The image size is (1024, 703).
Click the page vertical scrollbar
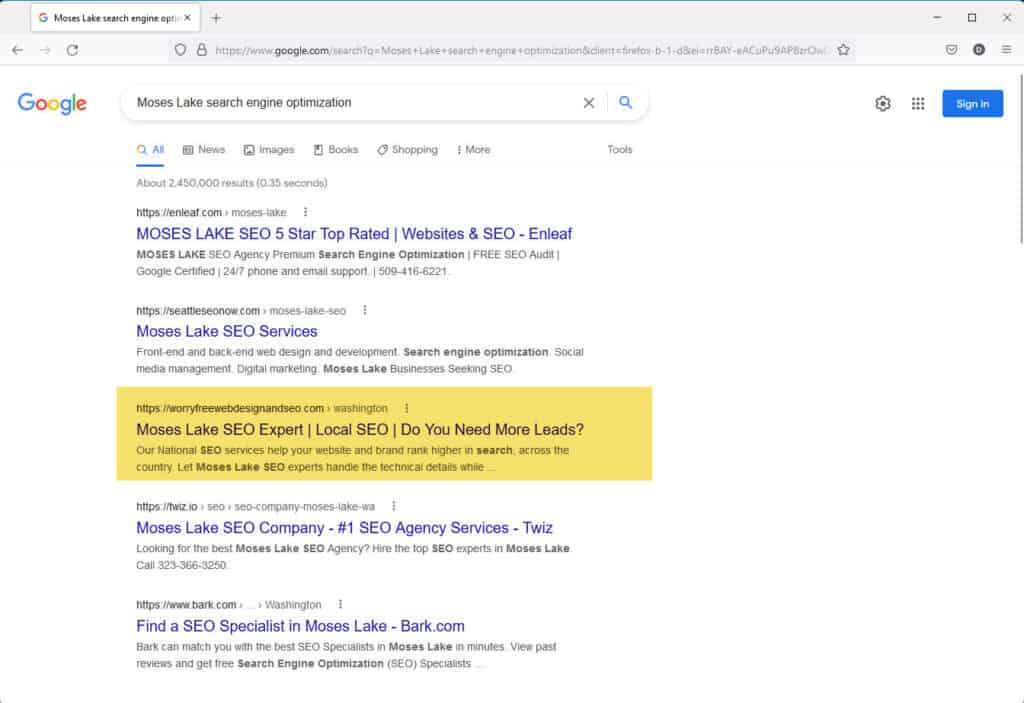(1020, 160)
